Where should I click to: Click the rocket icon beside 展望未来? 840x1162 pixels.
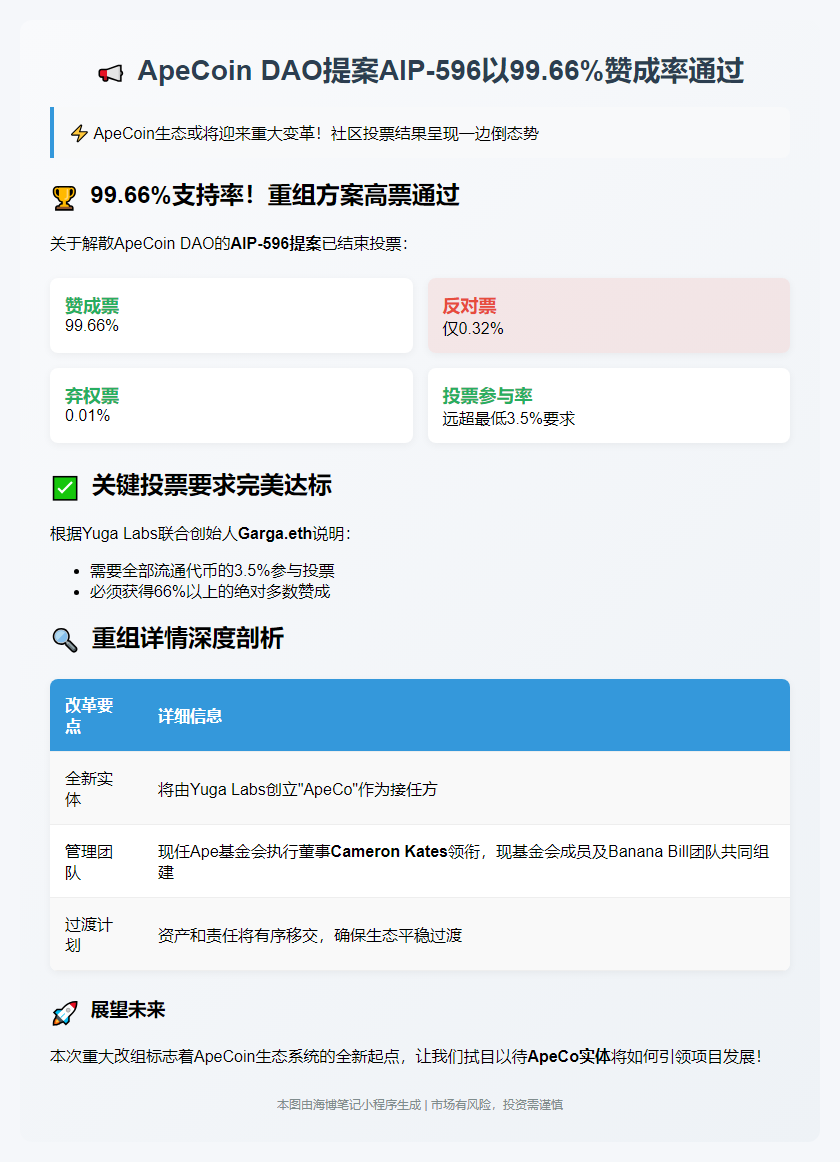[x=65, y=1012]
